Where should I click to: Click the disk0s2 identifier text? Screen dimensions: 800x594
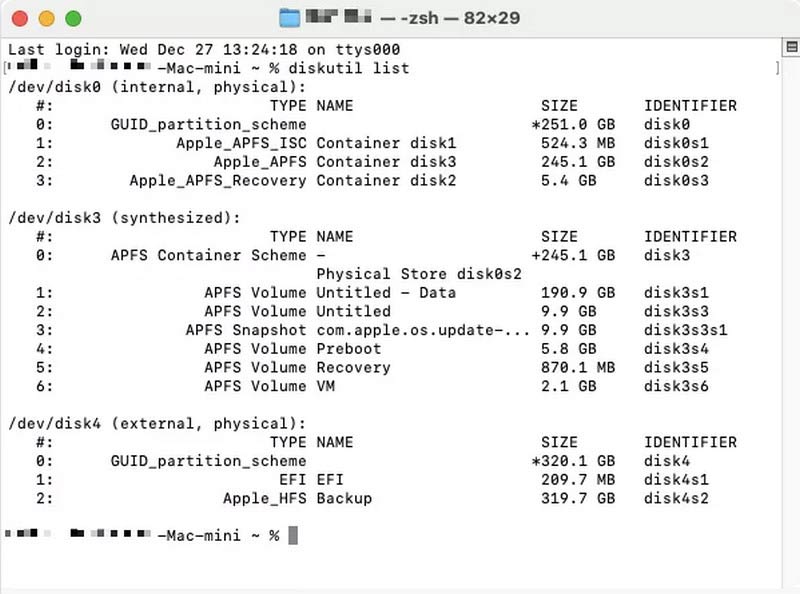click(676, 162)
